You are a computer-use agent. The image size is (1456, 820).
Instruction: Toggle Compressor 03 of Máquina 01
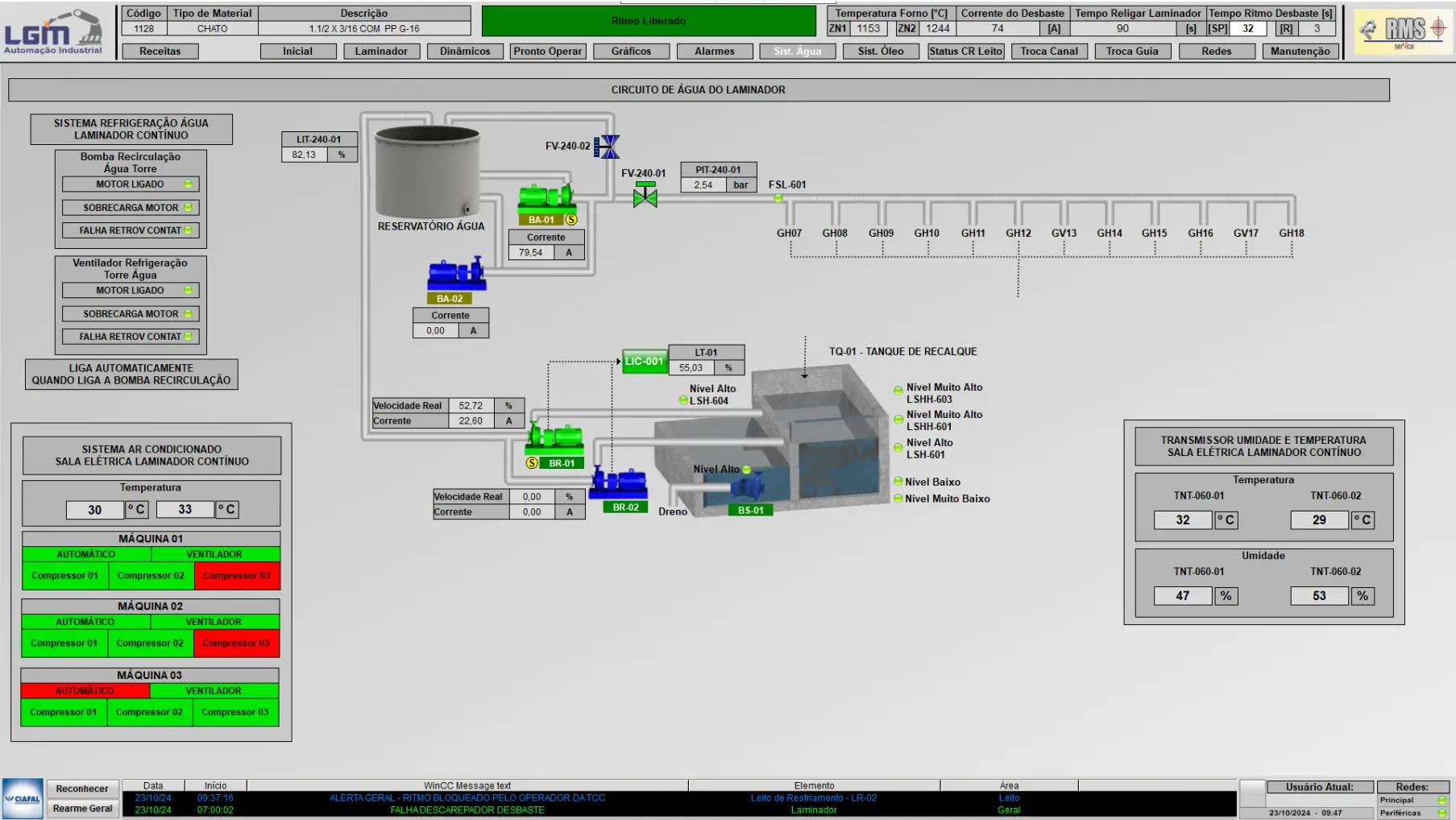237,576
